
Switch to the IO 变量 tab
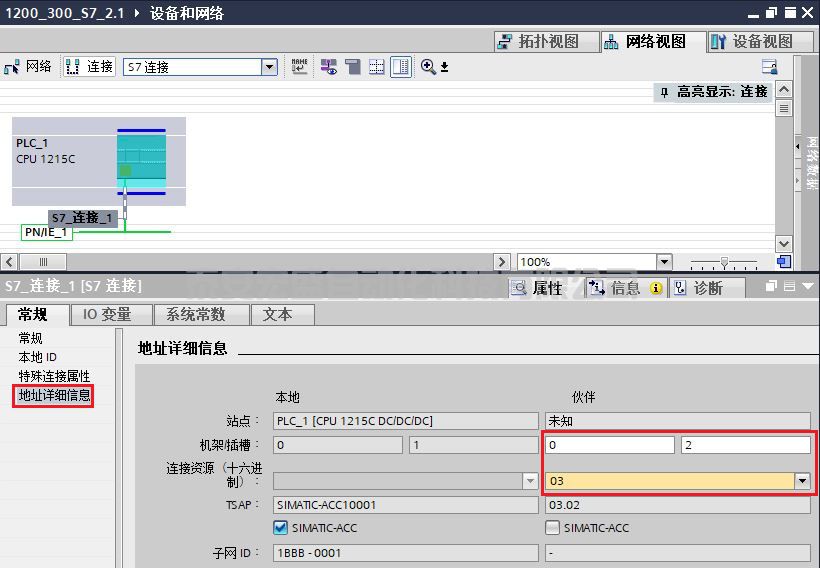point(107,314)
